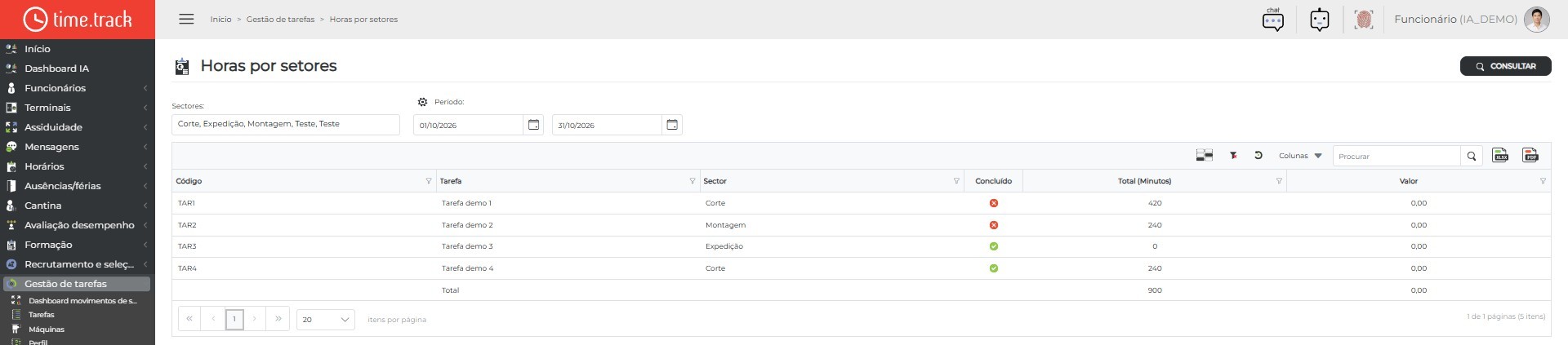Sort by Concluído column header
Image resolution: width=1568 pixels, height=345 pixels.
(x=993, y=181)
